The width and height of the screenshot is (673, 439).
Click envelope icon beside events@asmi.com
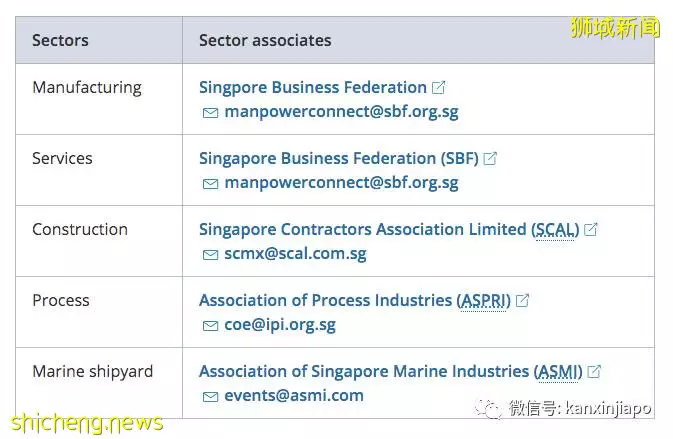(210, 397)
